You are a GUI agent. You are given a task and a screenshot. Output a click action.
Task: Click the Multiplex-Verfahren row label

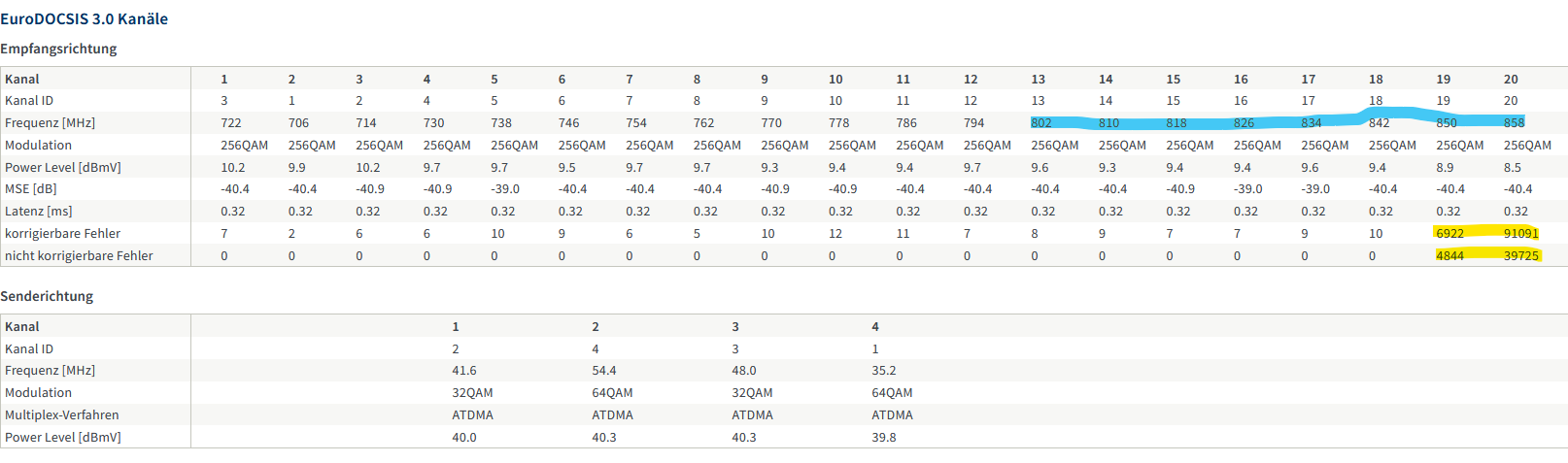pos(61,414)
